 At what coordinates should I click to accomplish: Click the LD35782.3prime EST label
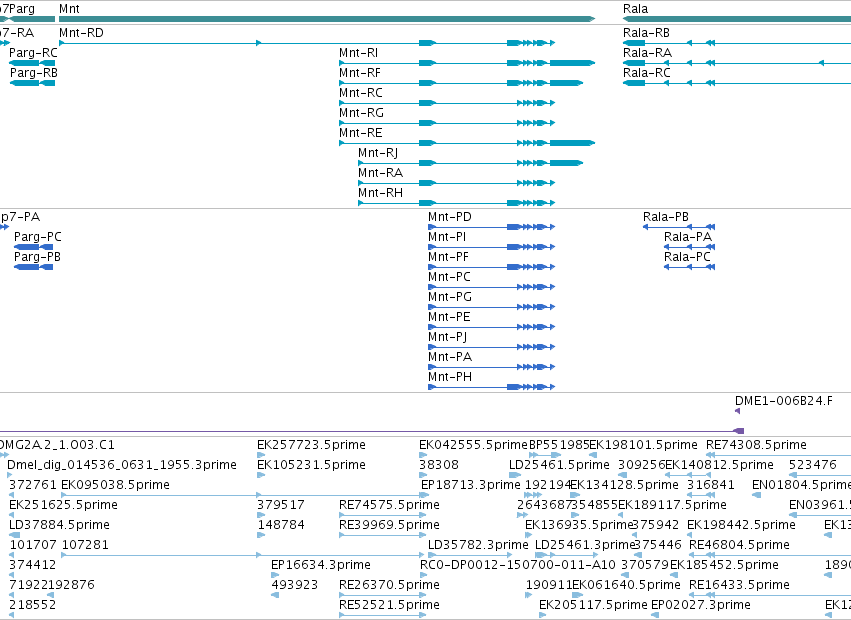pyautogui.click(x=478, y=545)
